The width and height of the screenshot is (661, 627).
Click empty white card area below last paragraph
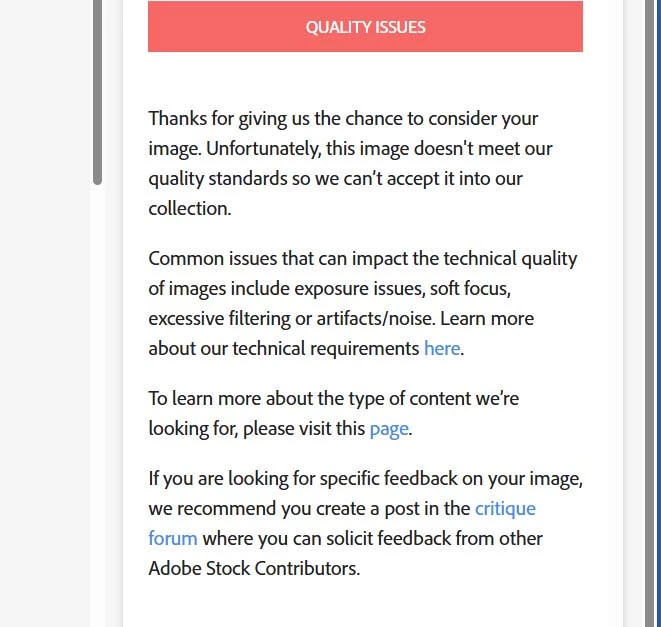pyautogui.click(x=370, y=605)
